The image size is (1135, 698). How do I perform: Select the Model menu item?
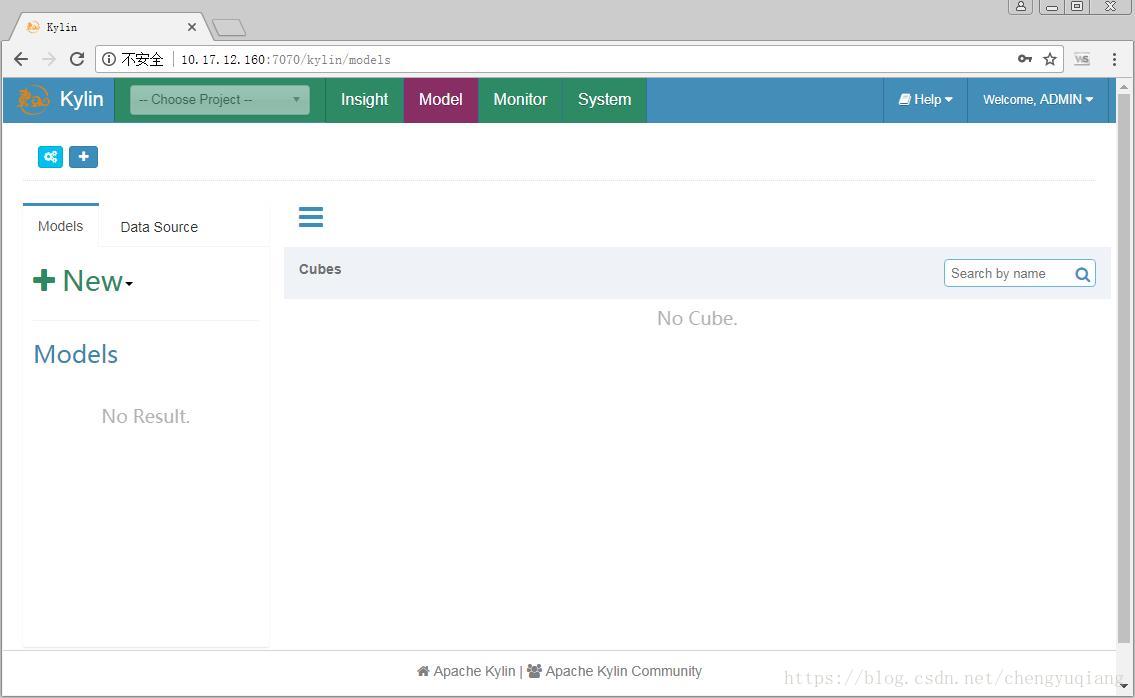441,100
